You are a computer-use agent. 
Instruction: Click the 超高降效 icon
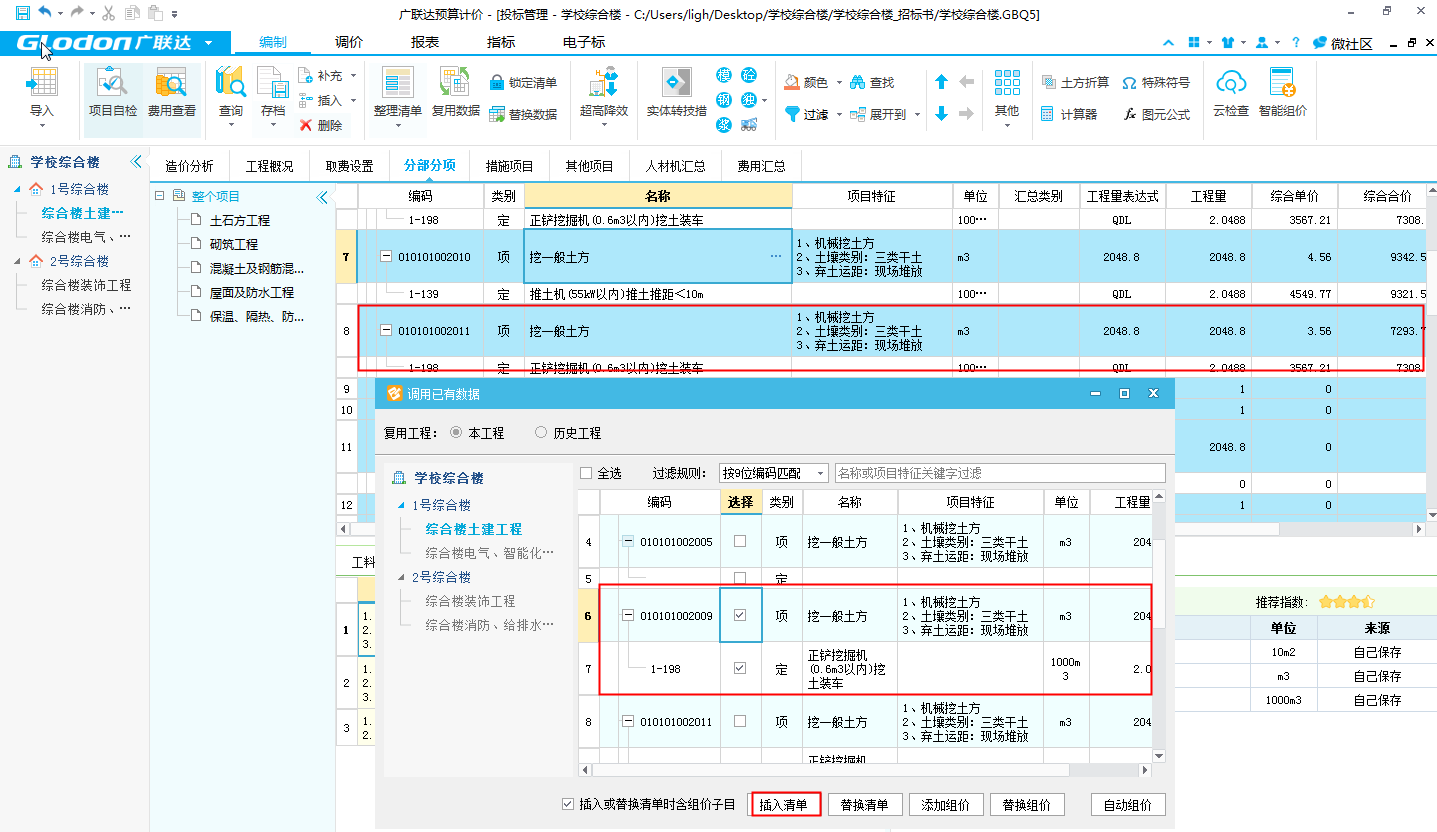tap(604, 84)
